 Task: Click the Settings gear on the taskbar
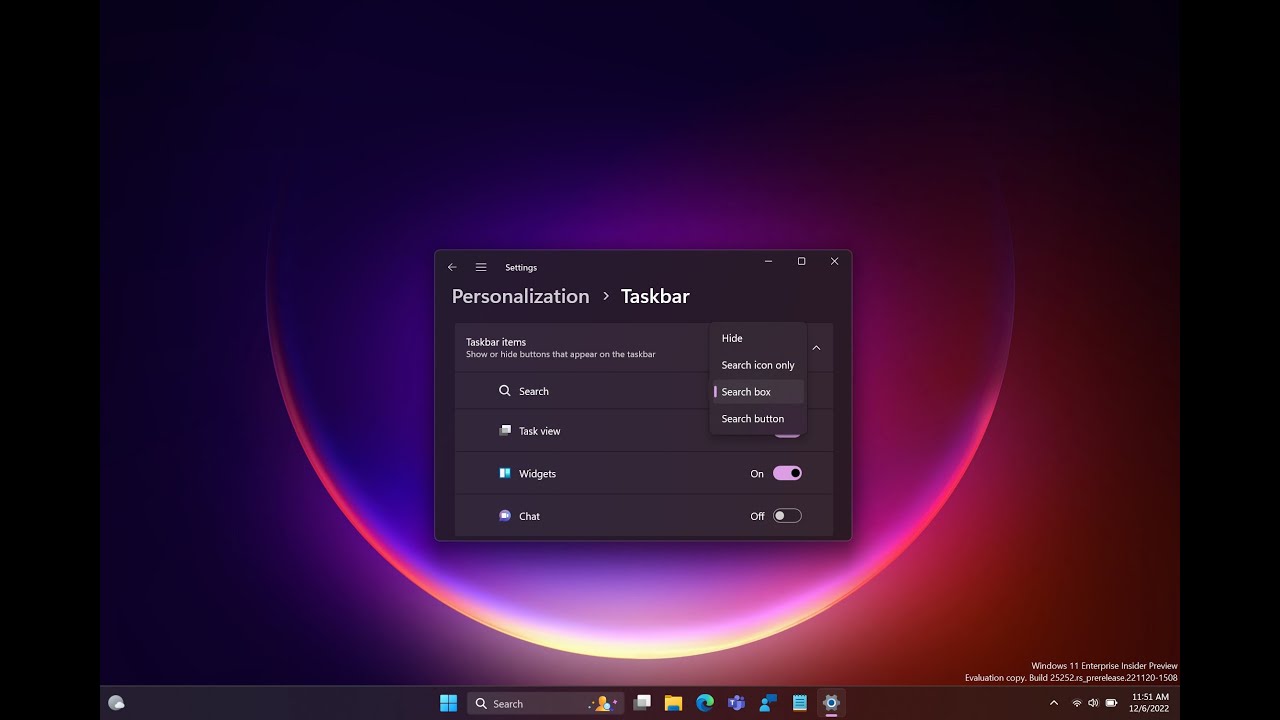831,703
